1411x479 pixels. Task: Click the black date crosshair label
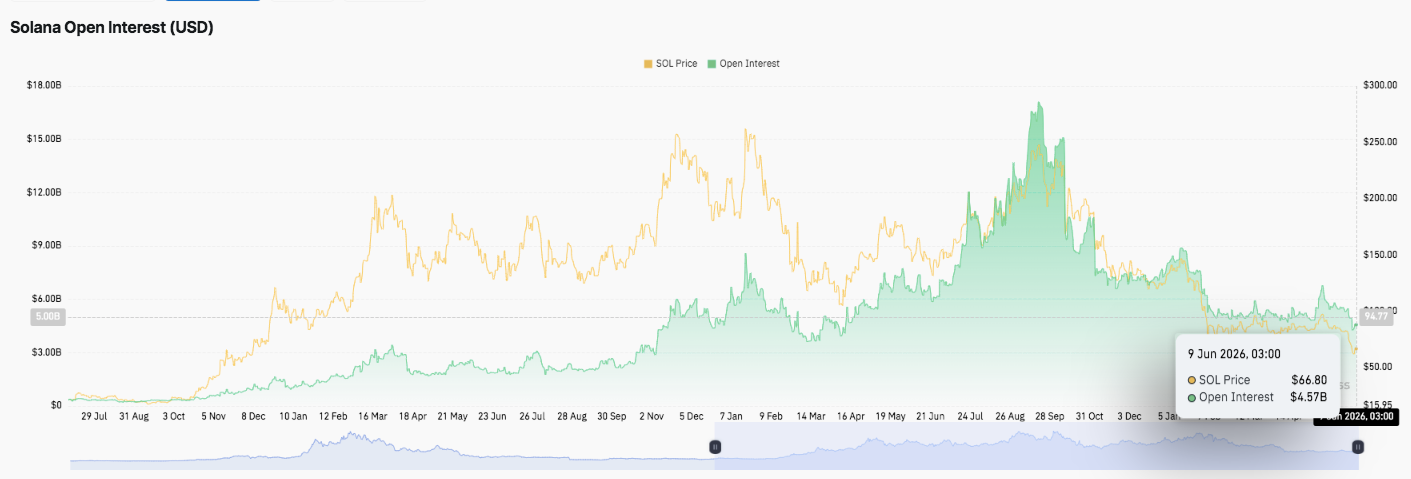click(1354, 416)
